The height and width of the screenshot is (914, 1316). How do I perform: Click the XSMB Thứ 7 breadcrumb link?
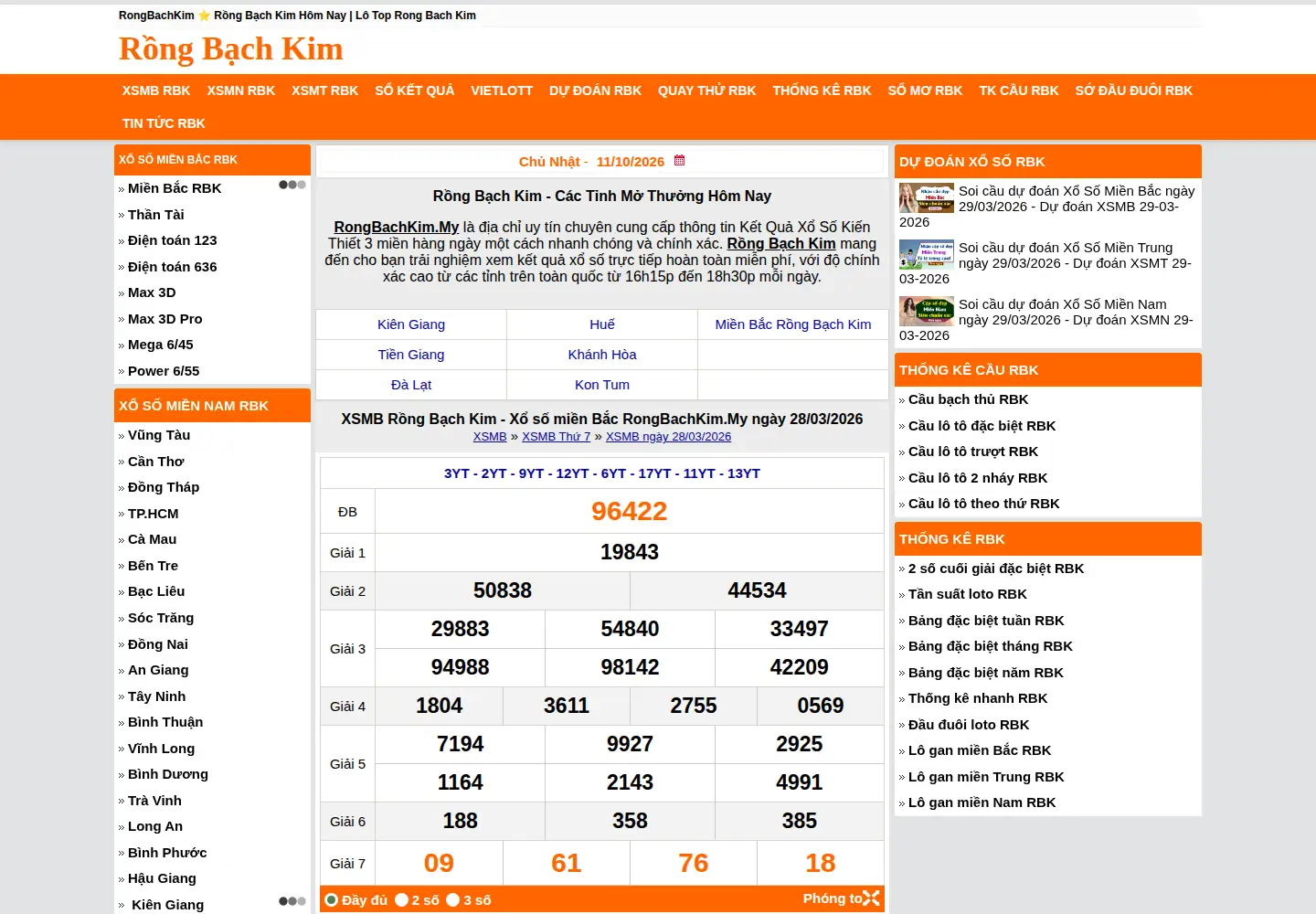[x=557, y=437]
